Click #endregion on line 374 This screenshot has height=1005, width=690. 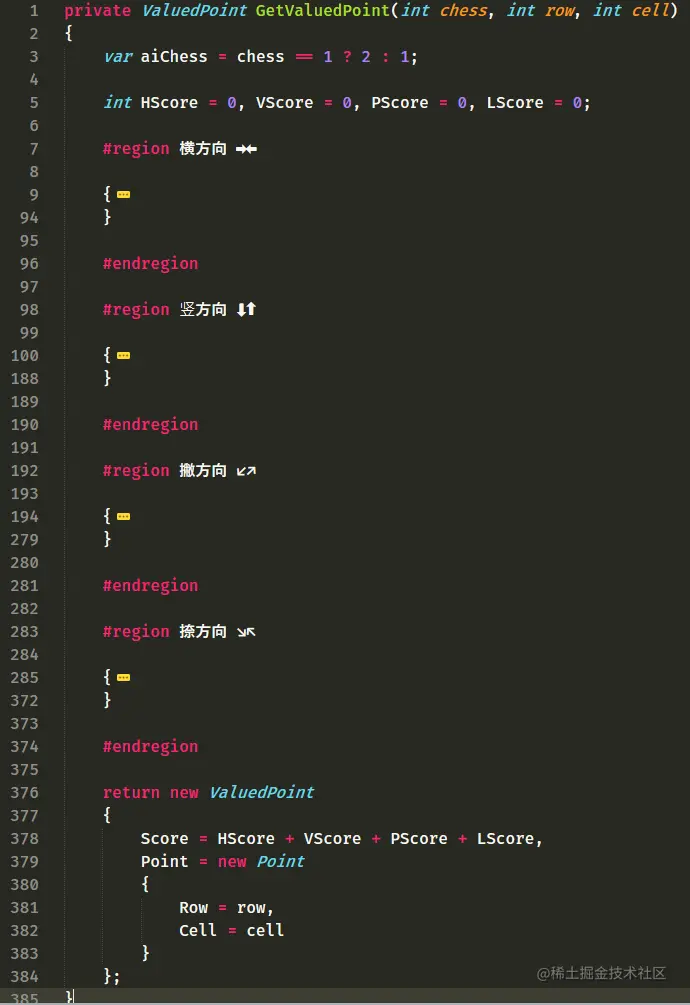[151, 746]
